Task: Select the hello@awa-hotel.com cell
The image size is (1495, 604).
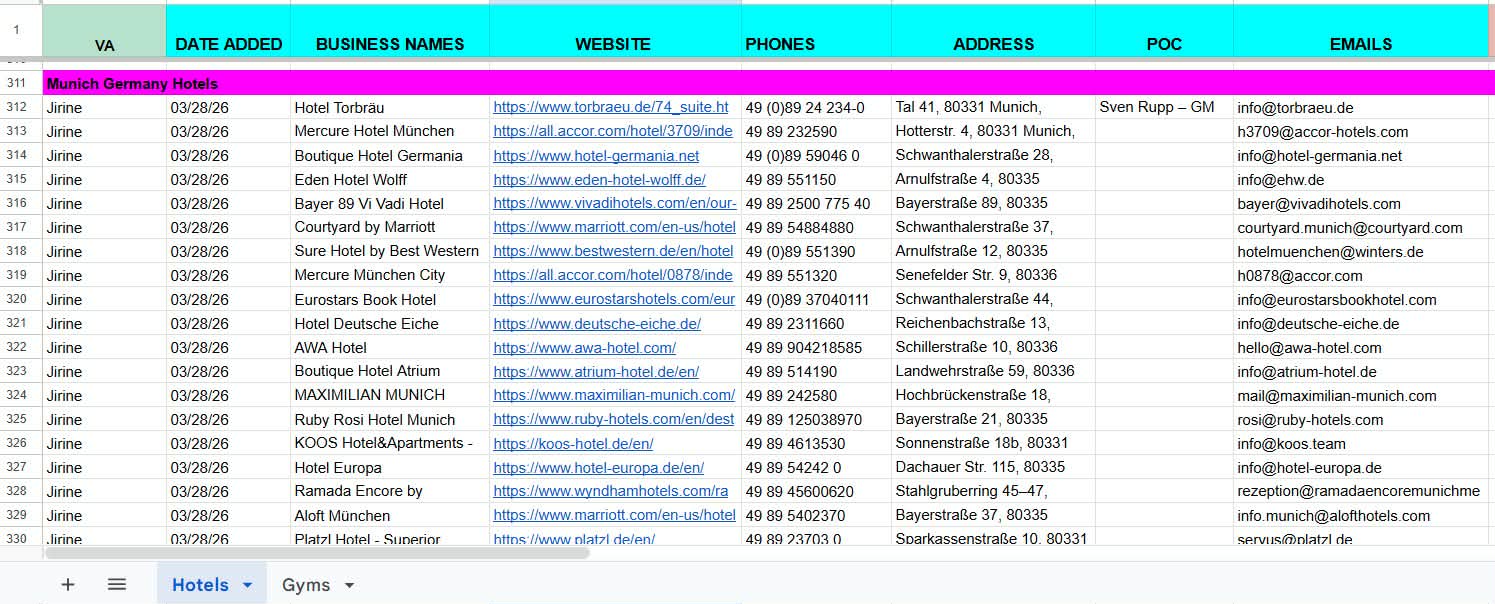Action: click(x=1361, y=347)
